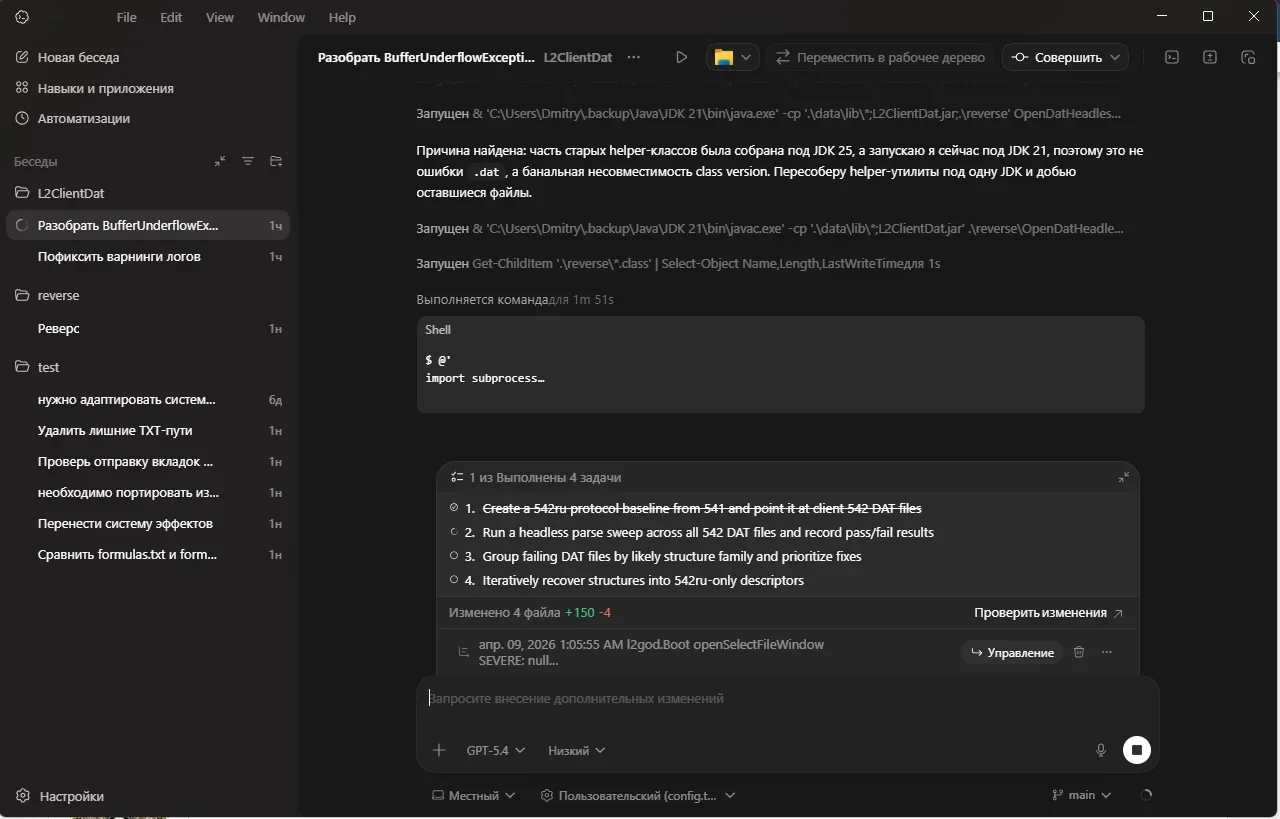Screen dimensions: 1280x819
Task: Stop the running response
Action: (x=1137, y=750)
